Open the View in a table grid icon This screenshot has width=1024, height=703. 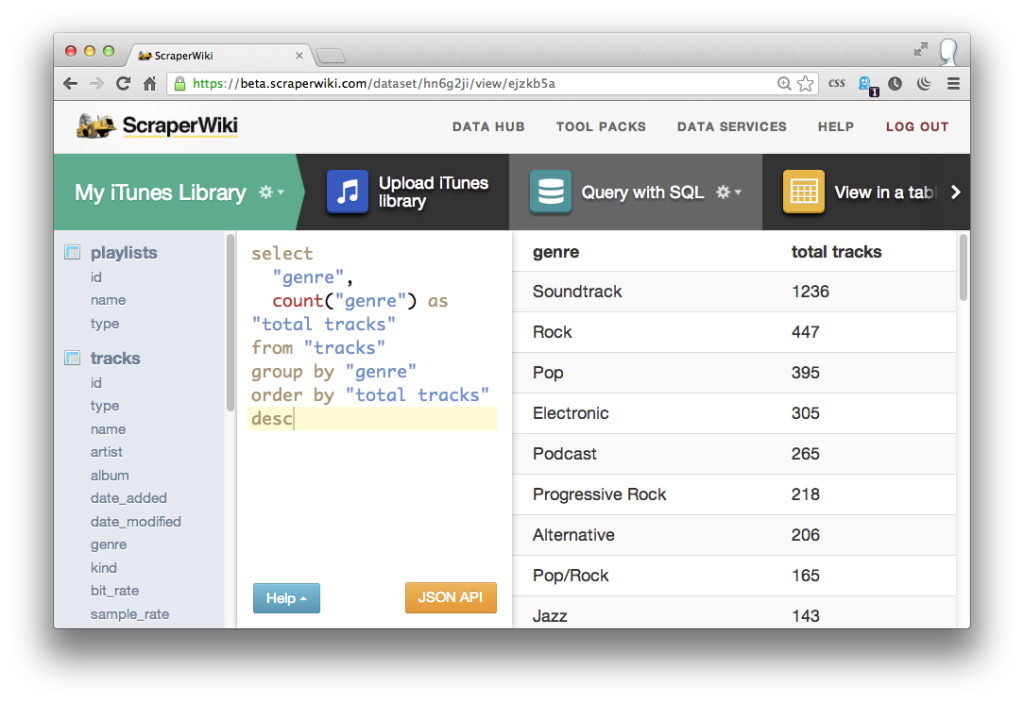[803, 191]
